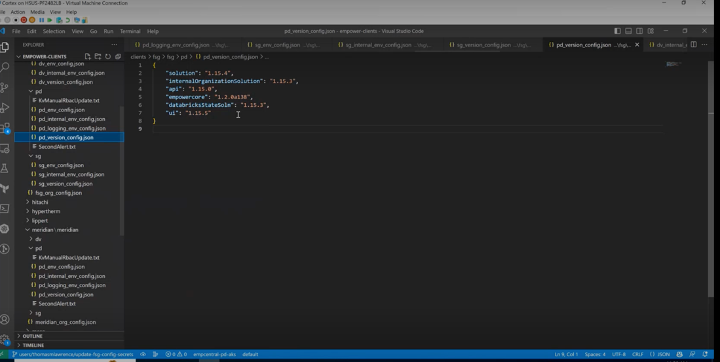Image resolution: width=720 pixels, height=362 pixels.
Task: Pause the virtual machine from the VM toolbar
Action: click(x=41, y=20)
